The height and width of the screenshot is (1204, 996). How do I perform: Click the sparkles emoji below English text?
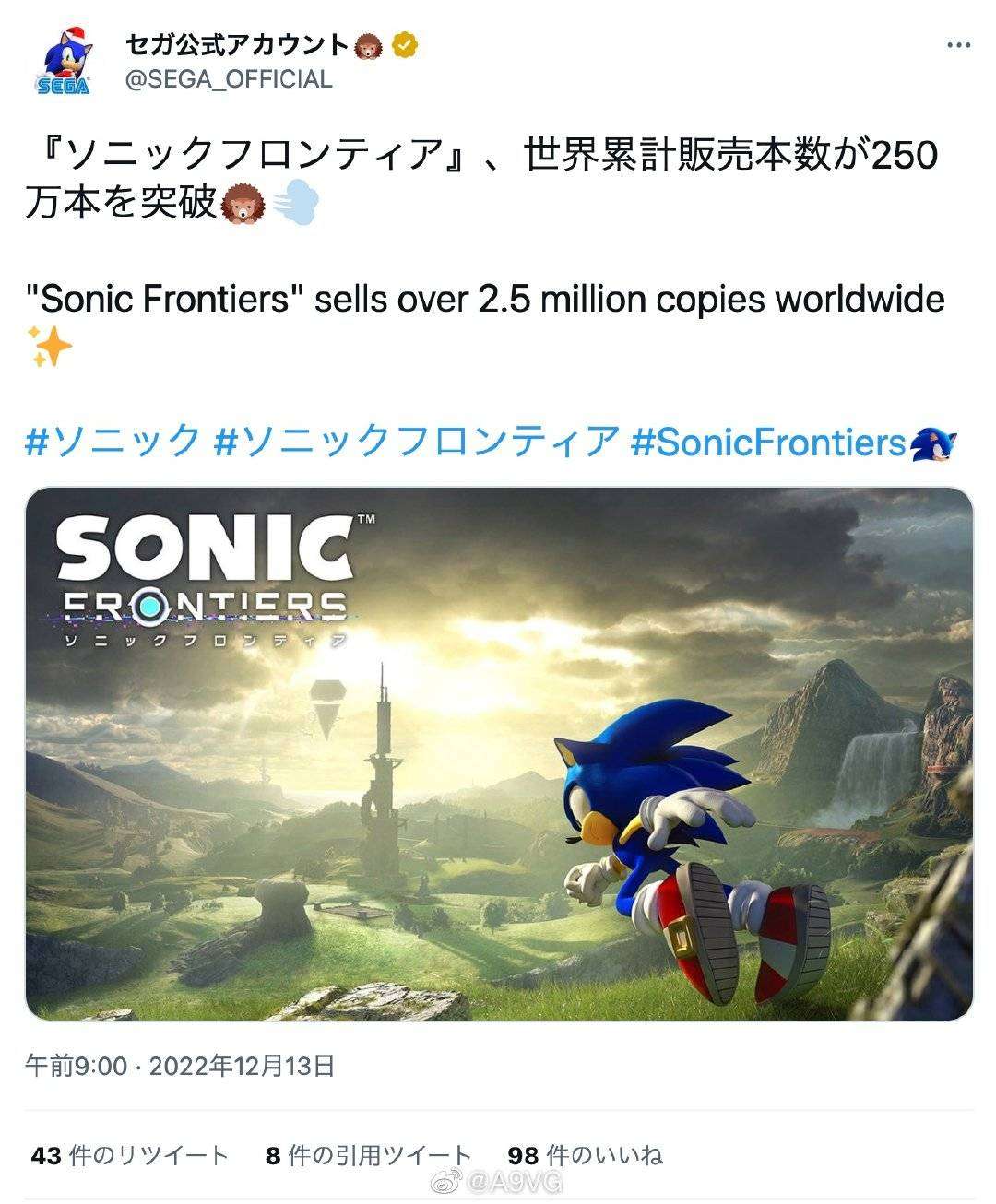[x=49, y=347]
